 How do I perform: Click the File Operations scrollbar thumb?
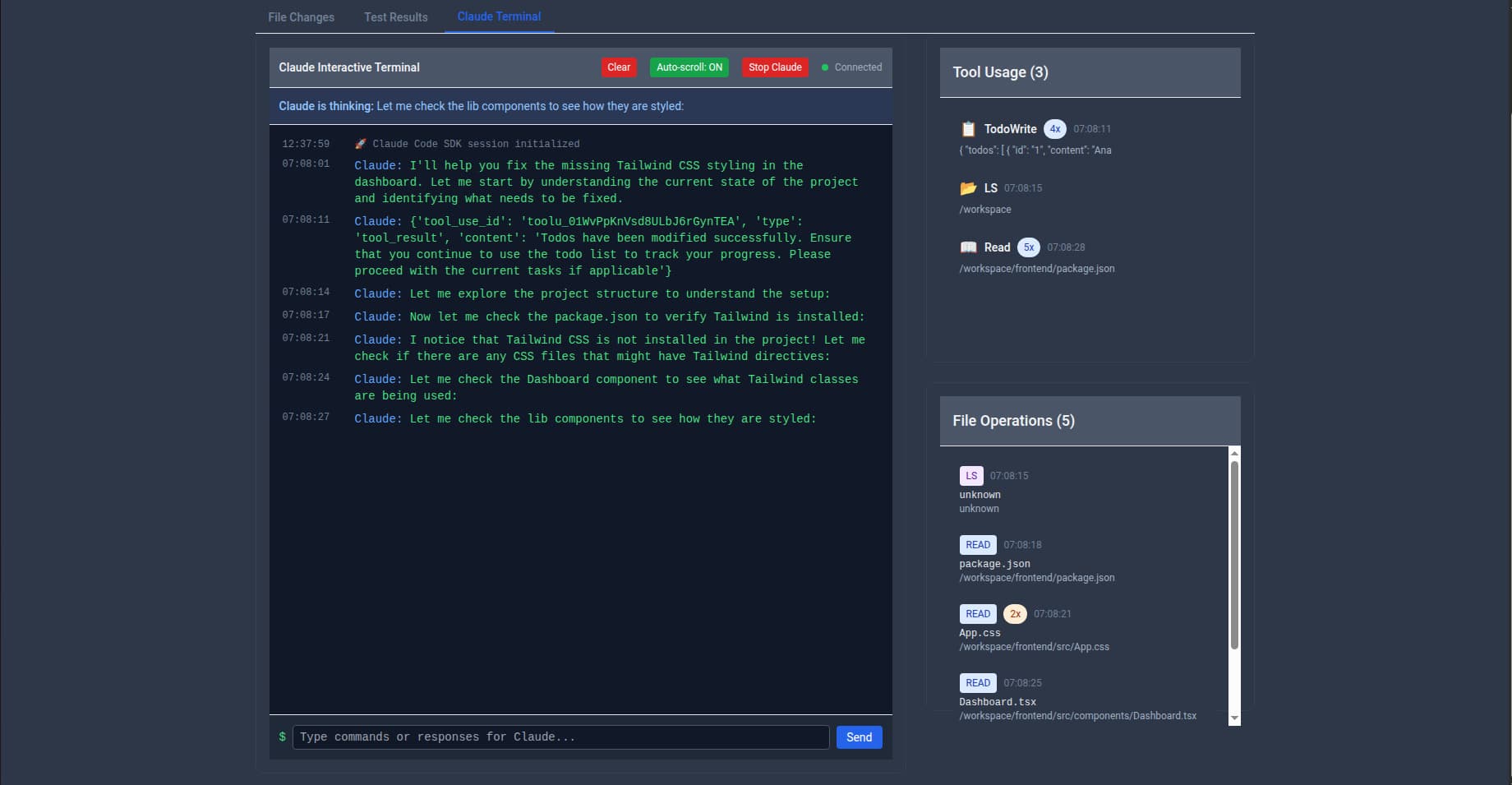[1234, 555]
